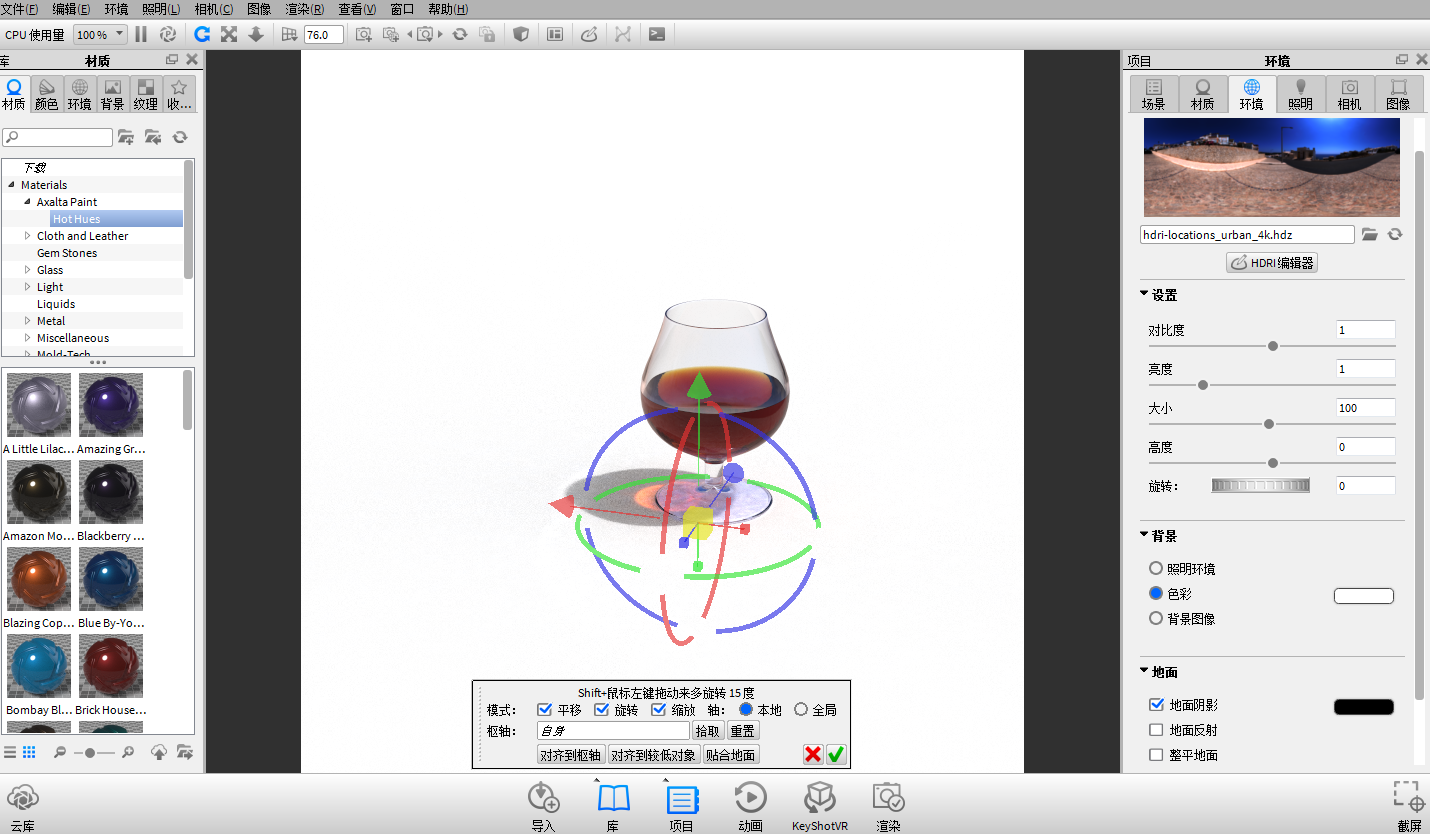Collapse the 设置 (settings) section

[x=1144, y=294]
